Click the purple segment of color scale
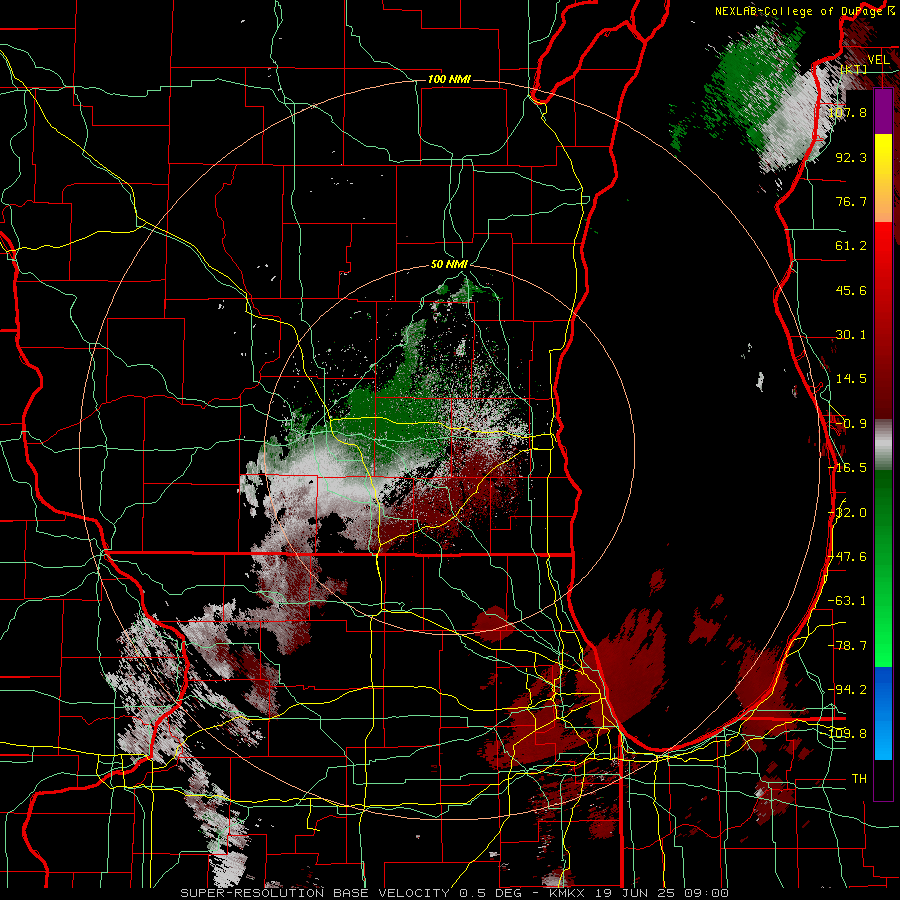This screenshot has width=900, height=900. [883, 111]
